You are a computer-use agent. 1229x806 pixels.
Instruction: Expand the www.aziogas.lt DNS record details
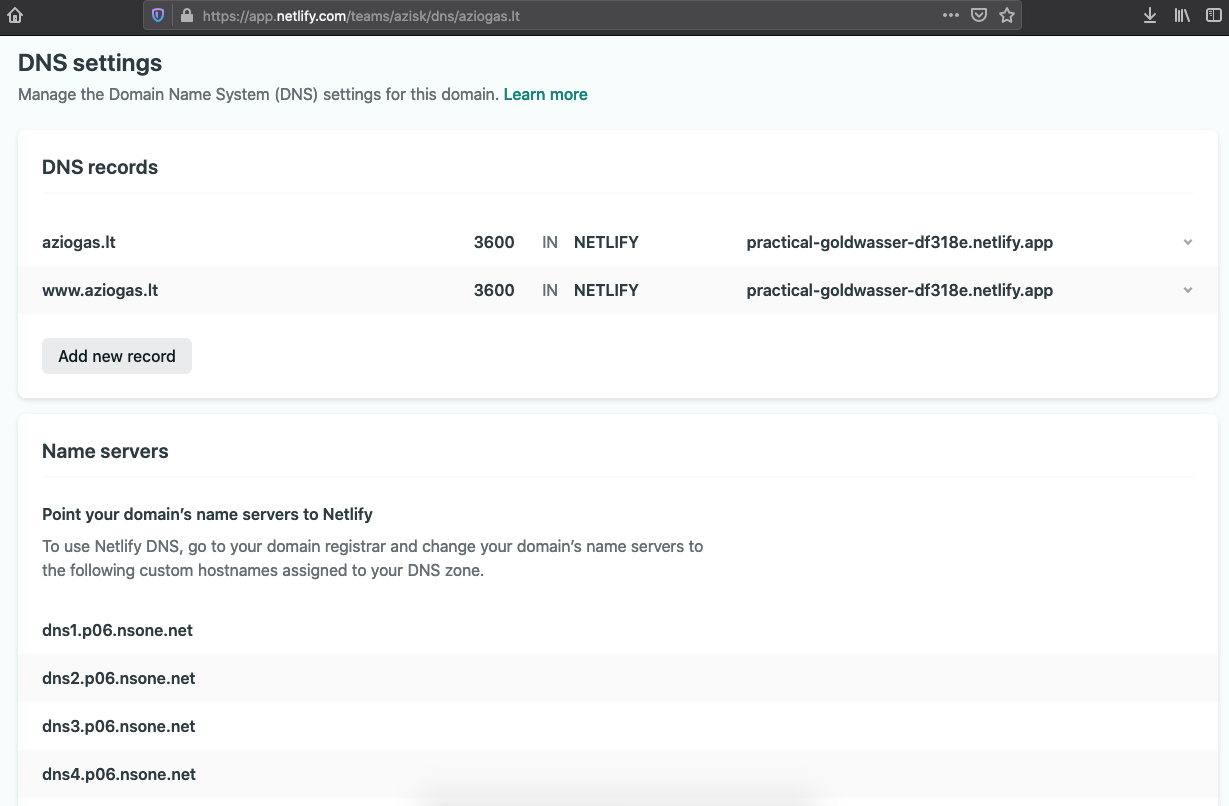point(1187,290)
